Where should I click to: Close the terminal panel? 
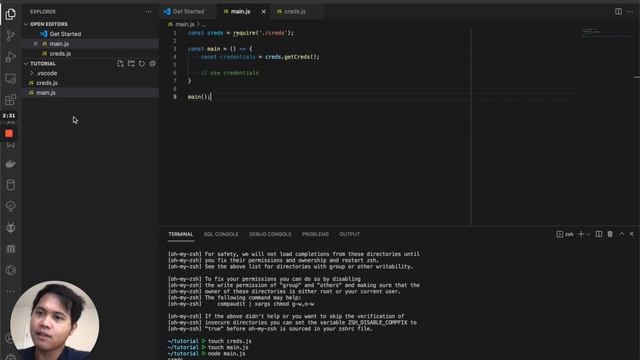point(631,234)
